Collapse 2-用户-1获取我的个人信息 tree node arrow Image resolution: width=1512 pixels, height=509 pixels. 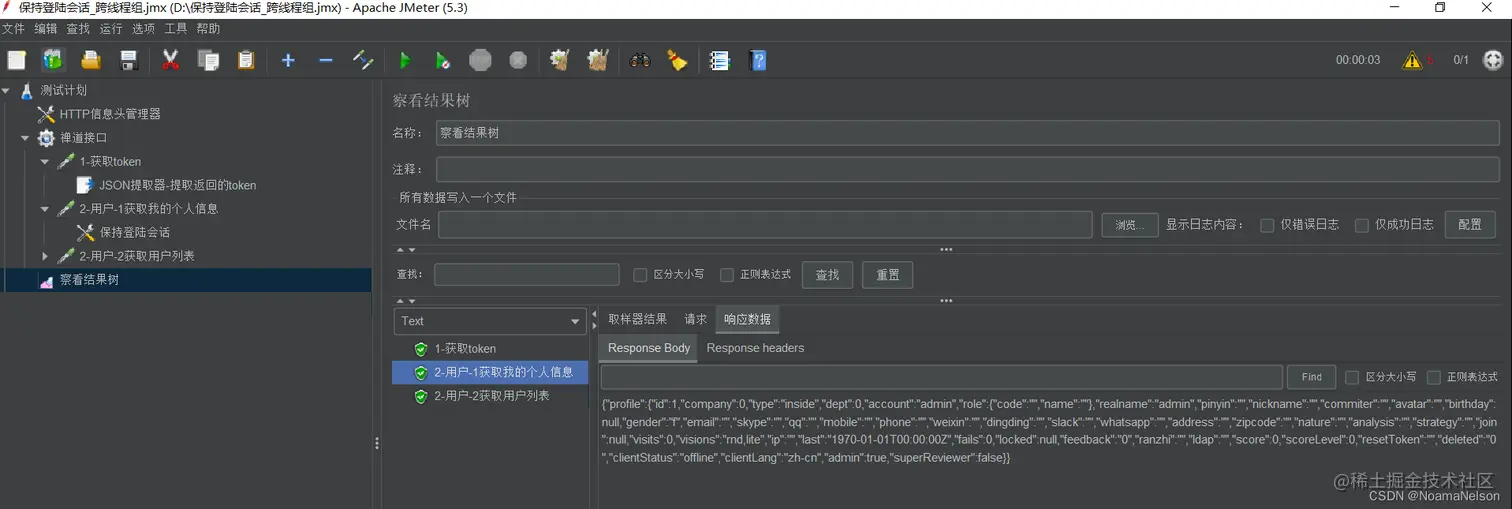tap(45, 209)
